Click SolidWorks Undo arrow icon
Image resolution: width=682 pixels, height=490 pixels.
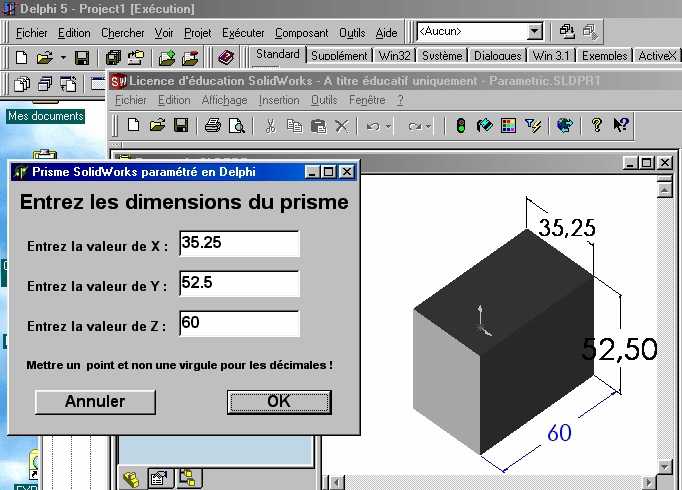coord(373,127)
